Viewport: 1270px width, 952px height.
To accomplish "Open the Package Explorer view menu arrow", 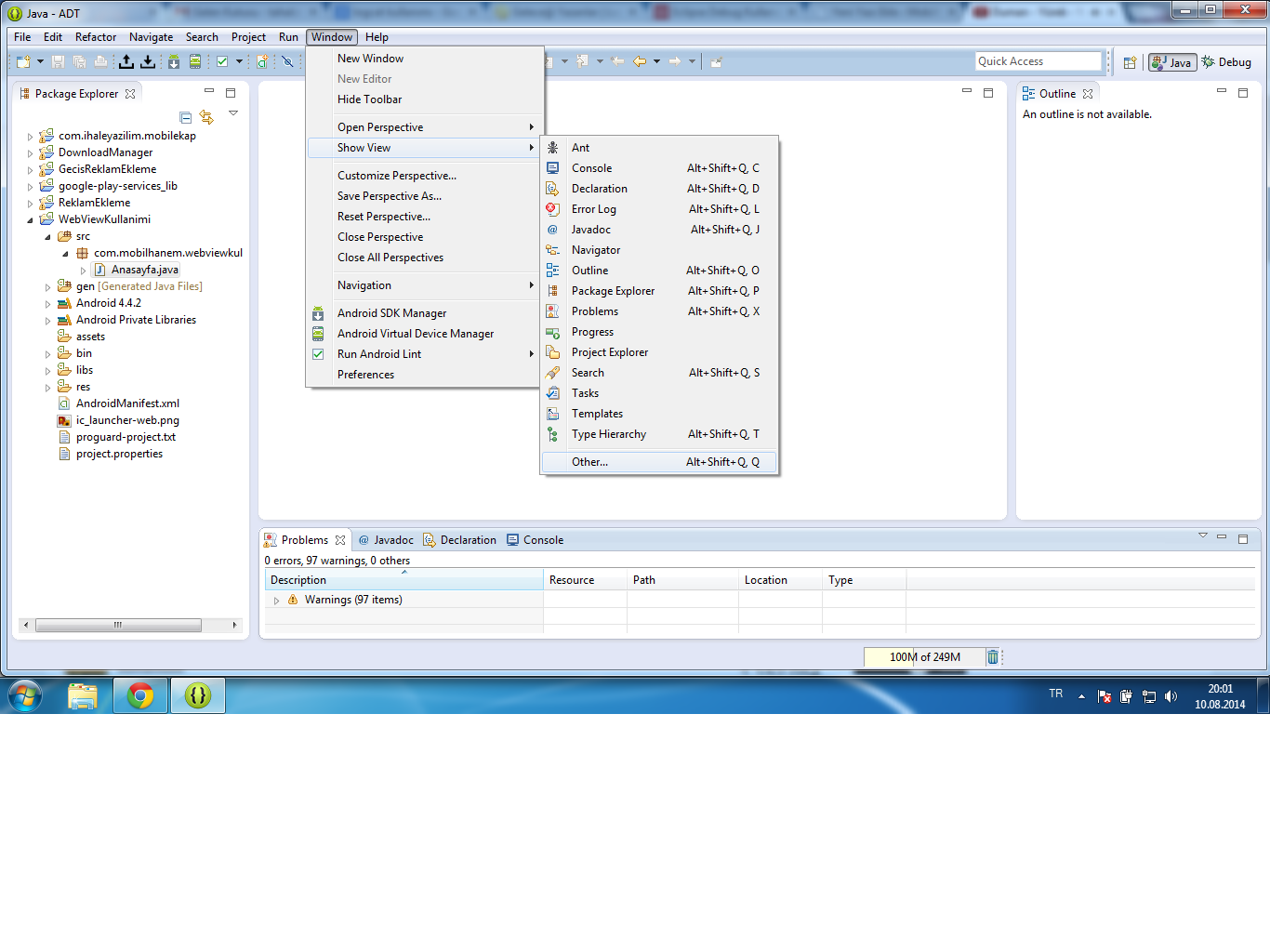I will pos(233,113).
